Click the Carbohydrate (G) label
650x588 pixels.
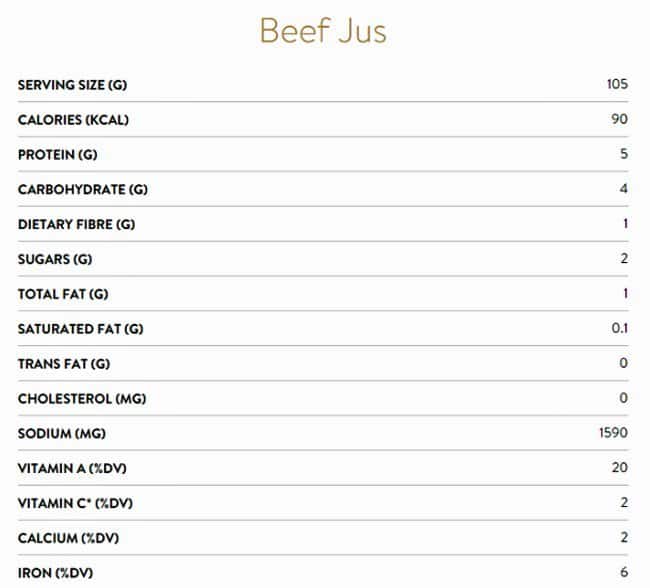point(82,190)
